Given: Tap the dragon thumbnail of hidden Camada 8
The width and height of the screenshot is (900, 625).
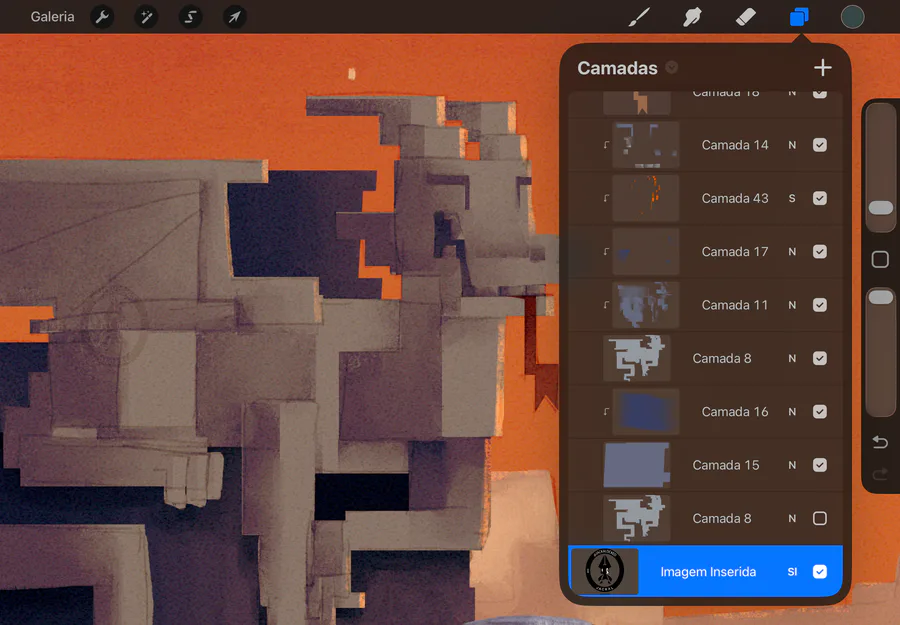Looking at the screenshot, I should click(637, 519).
